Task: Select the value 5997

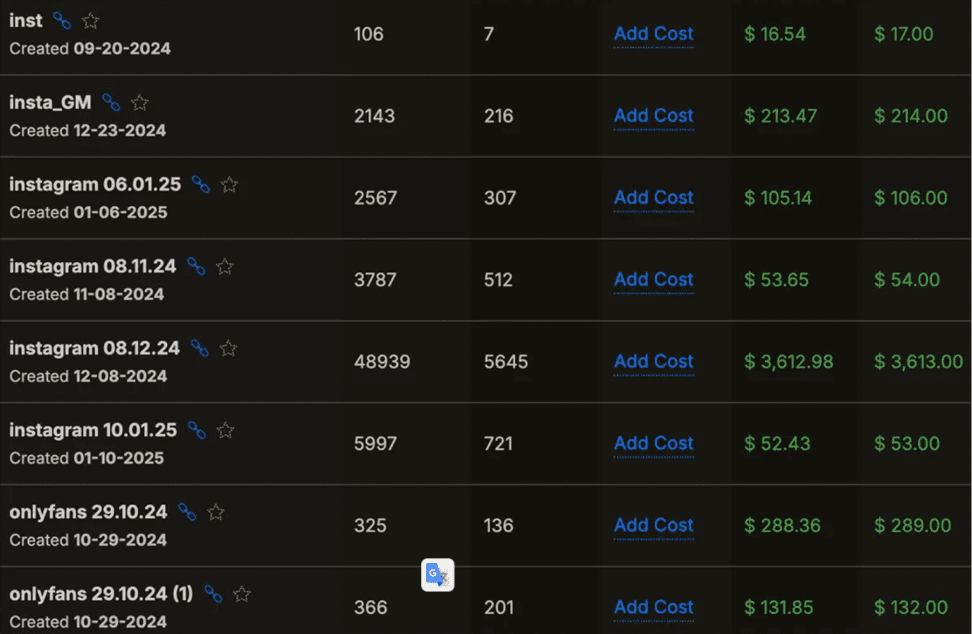Action: click(x=375, y=443)
